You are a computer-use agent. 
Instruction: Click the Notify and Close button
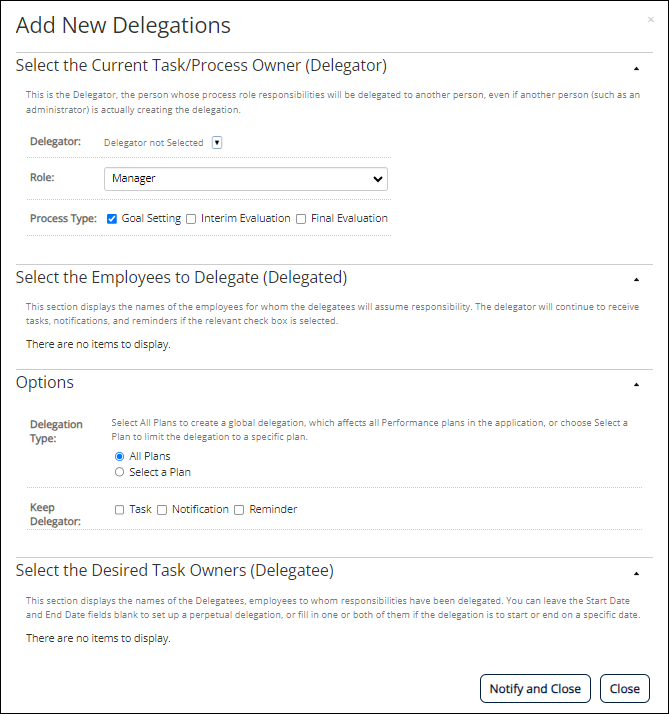click(535, 688)
